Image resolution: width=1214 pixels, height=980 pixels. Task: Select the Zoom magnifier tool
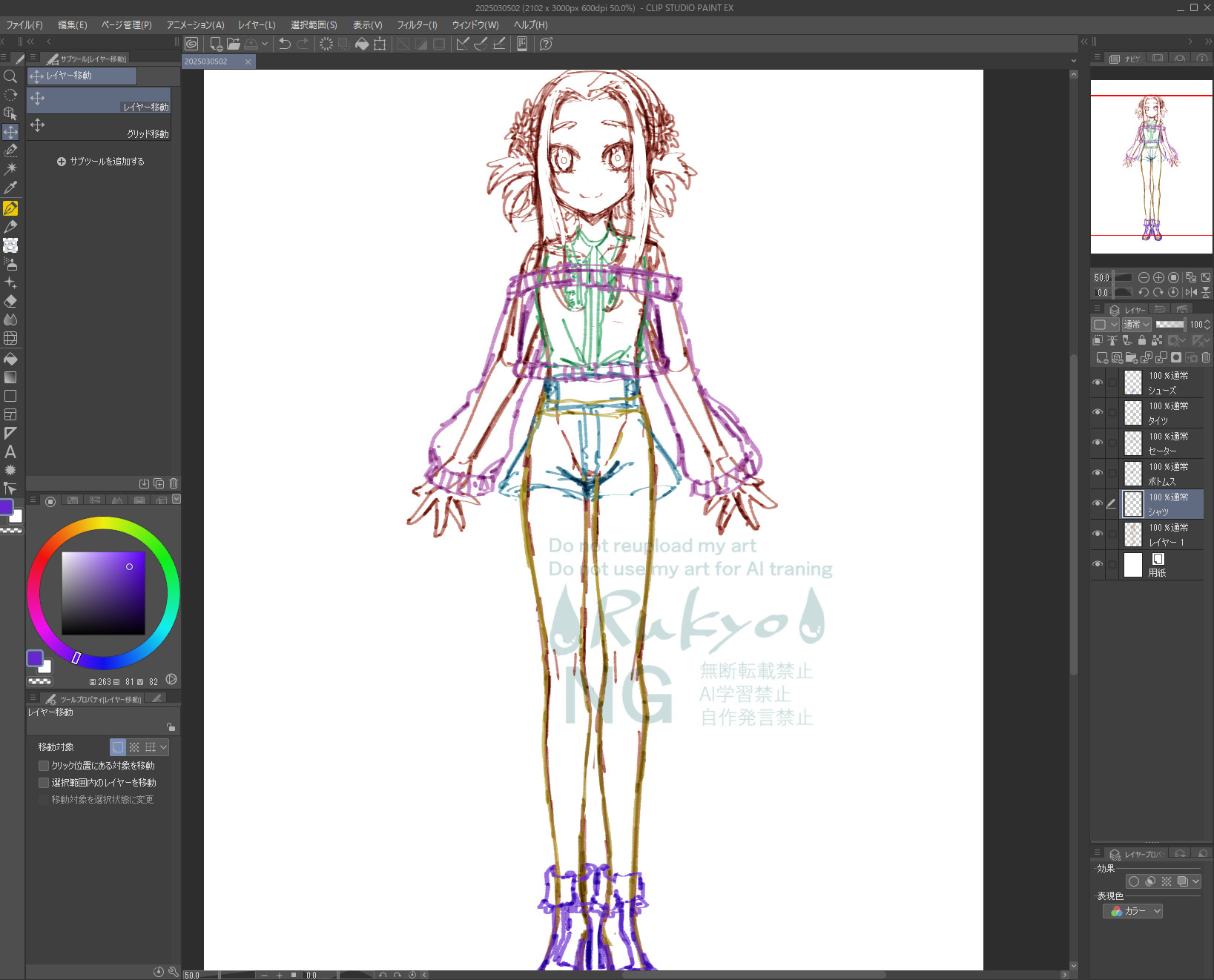(10, 76)
